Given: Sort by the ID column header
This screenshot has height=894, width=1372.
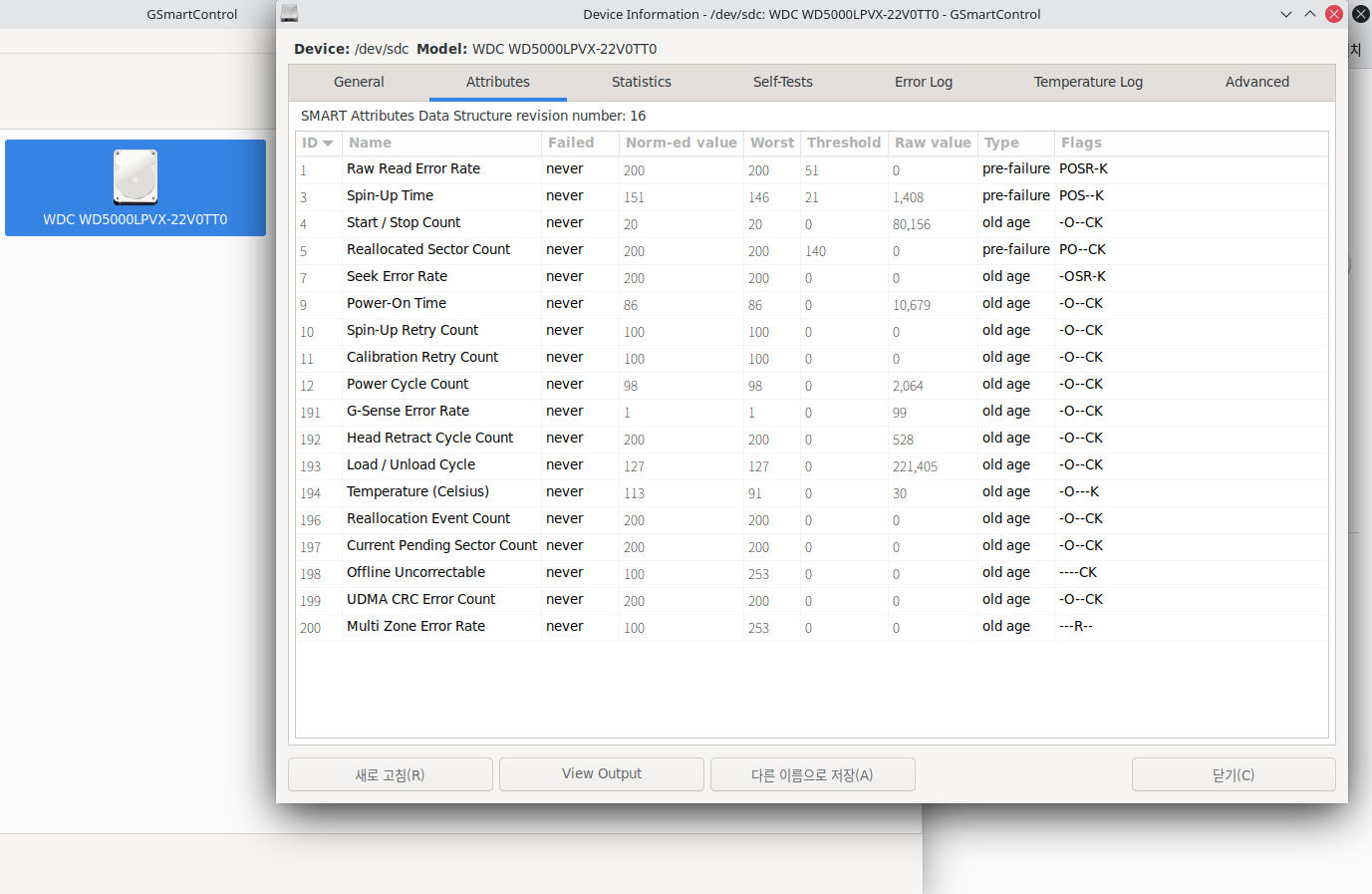Looking at the screenshot, I should [318, 143].
